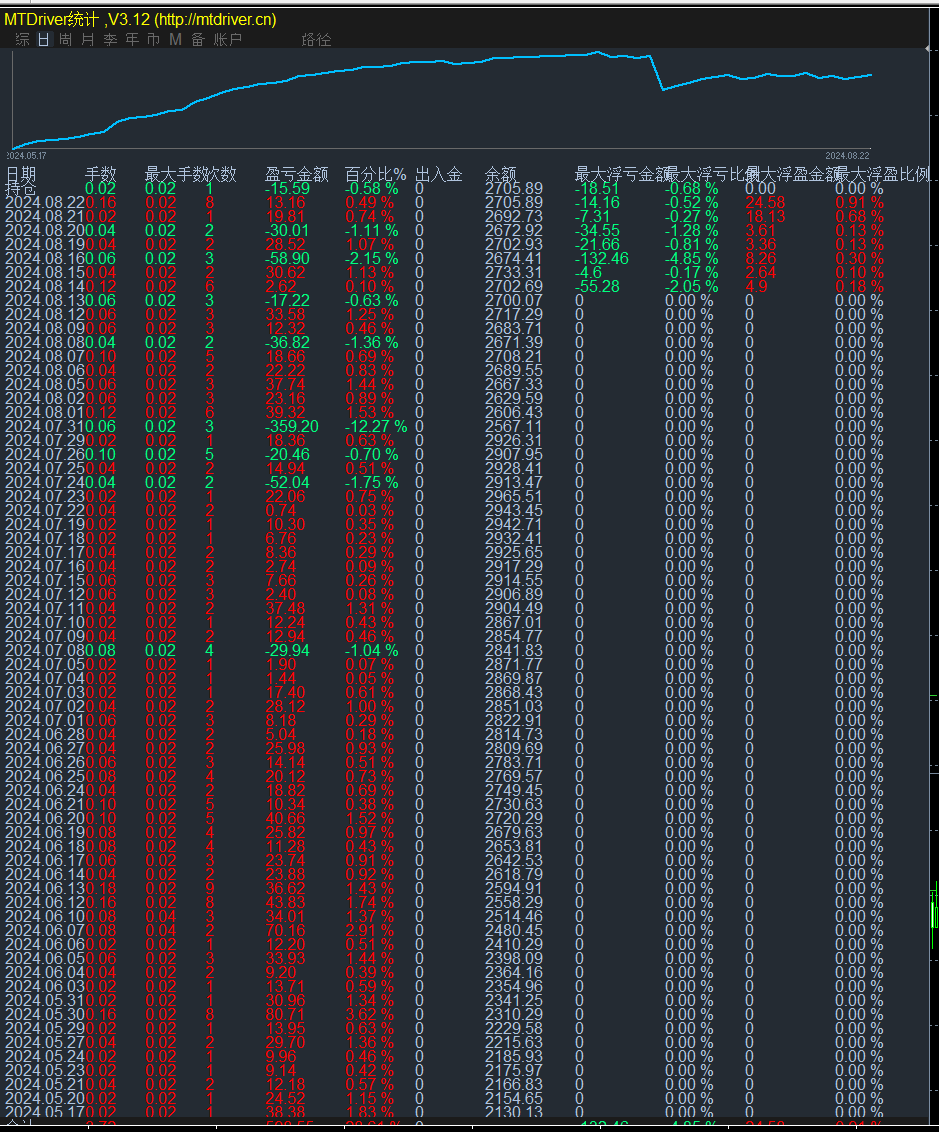Open the mtdriver.cn title link
This screenshot has width=939, height=1132.
click(x=216, y=19)
